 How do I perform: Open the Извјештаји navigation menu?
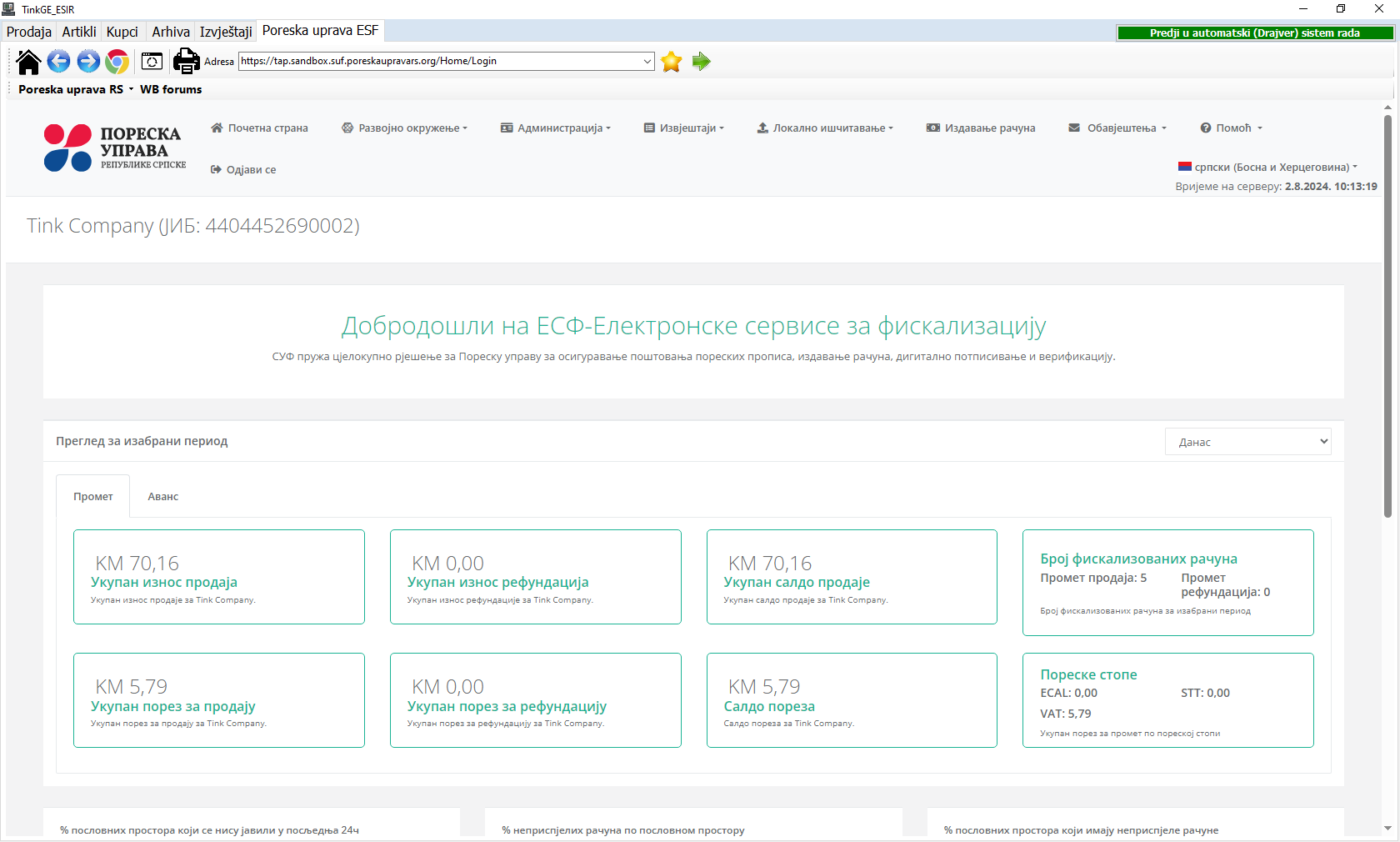pyautogui.click(x=684, y=128)
